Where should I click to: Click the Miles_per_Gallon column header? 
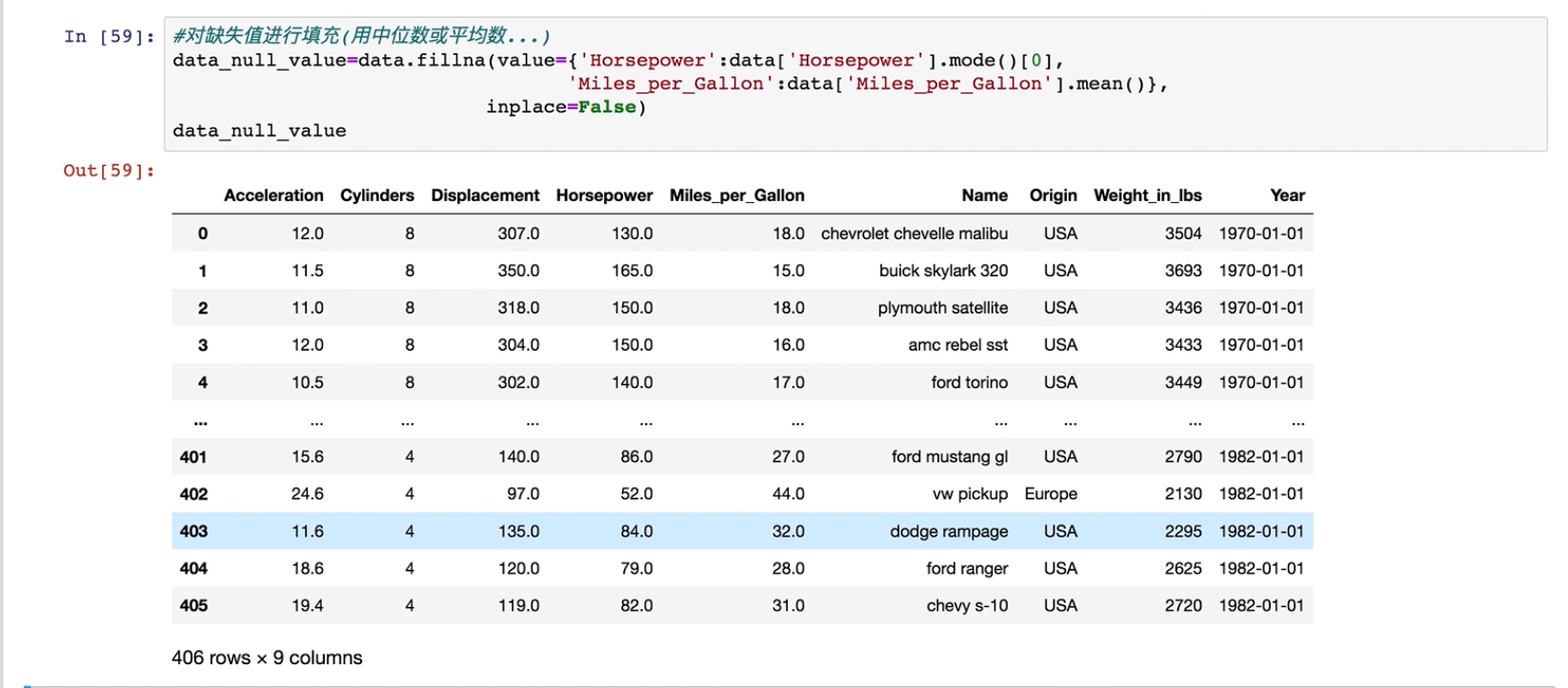point(736,195)
